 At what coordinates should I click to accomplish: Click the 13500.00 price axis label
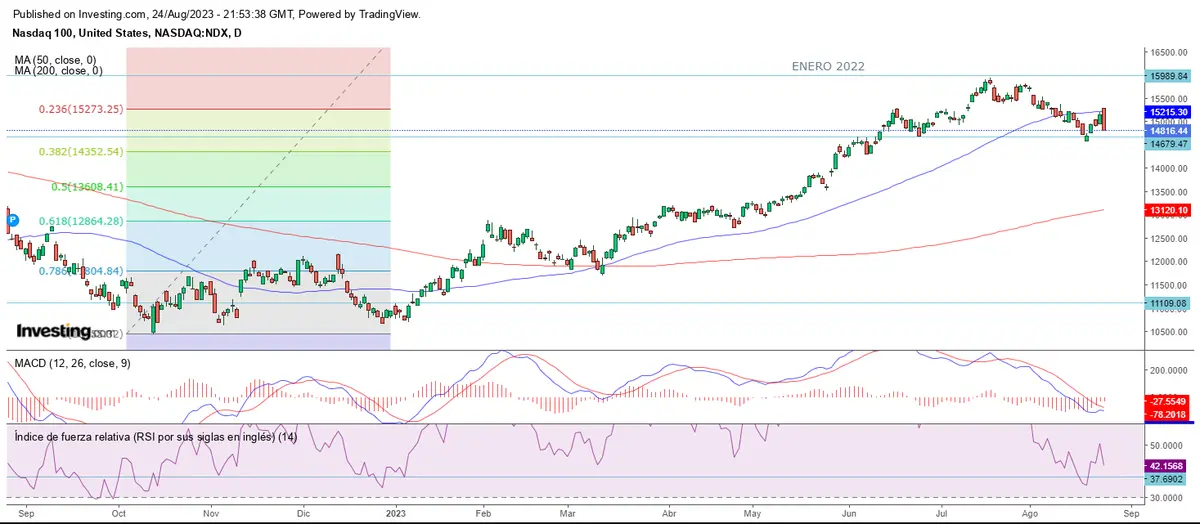tap(1169, 192)
